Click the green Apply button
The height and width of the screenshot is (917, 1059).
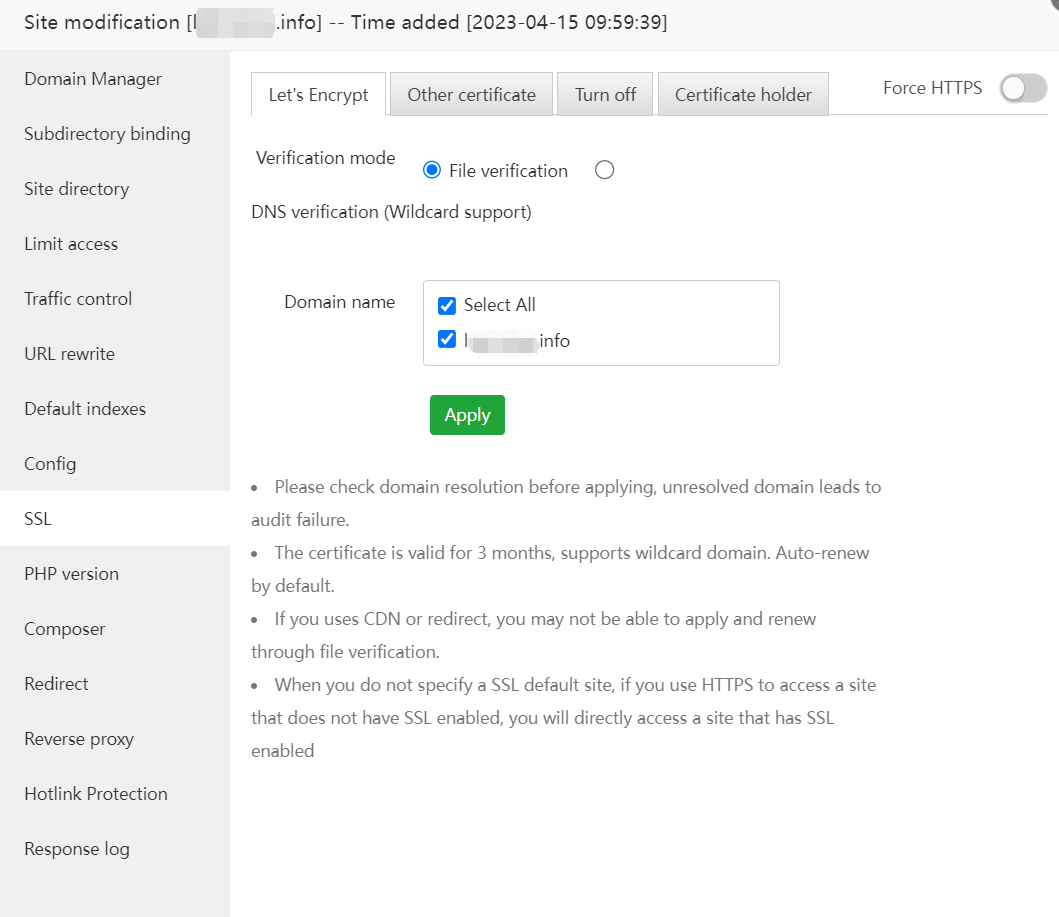coord(467,415)
